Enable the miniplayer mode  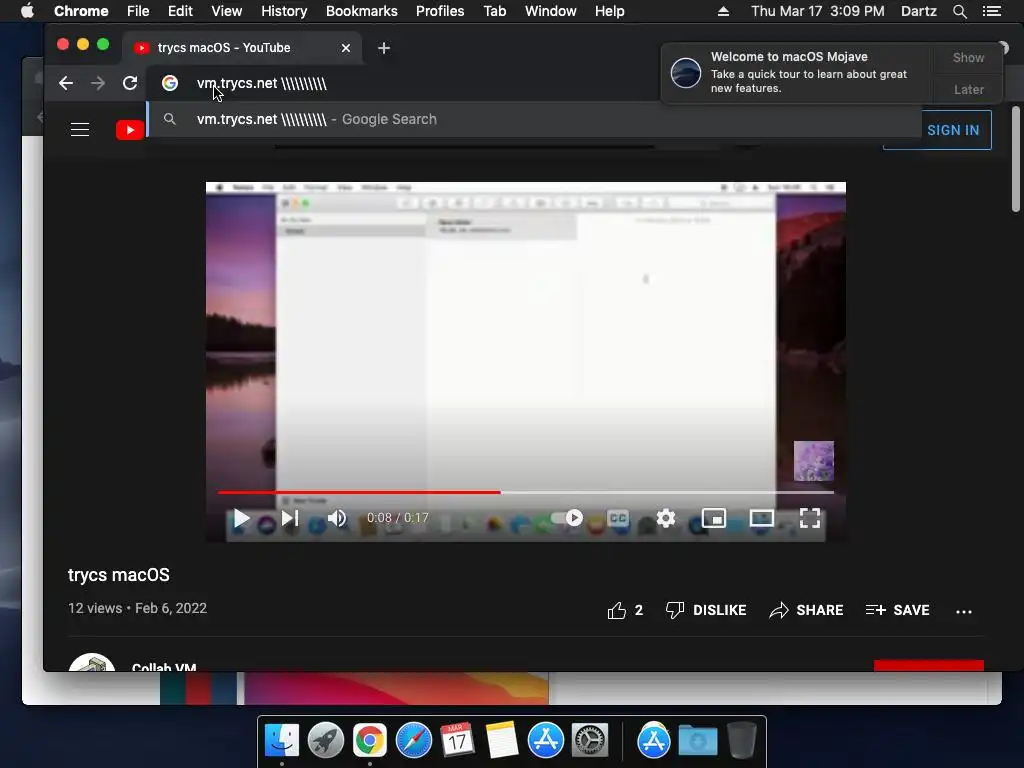pos(714,519)
